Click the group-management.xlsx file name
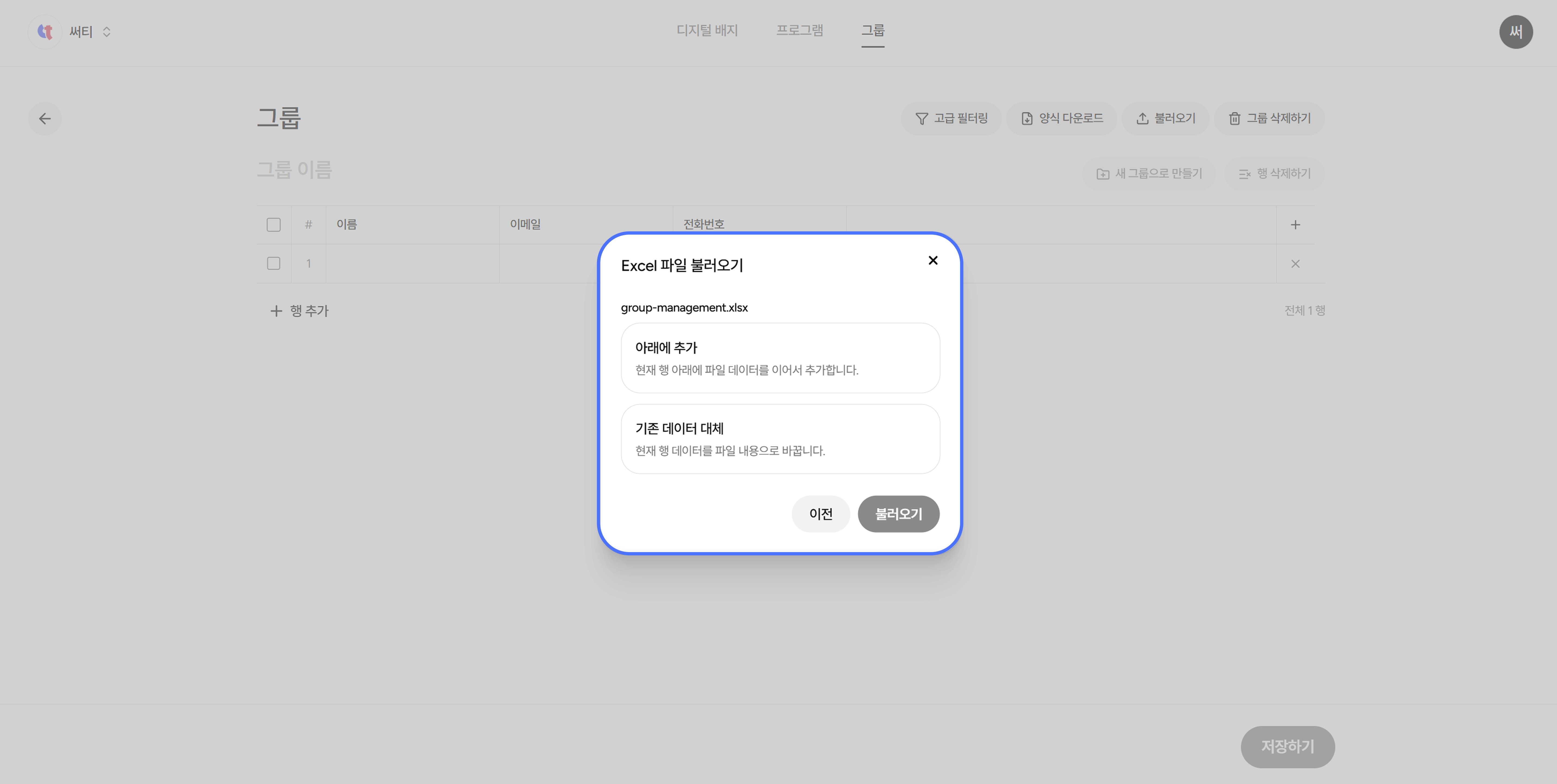The width and height of the screenshot is (1557, 784). 684,307
